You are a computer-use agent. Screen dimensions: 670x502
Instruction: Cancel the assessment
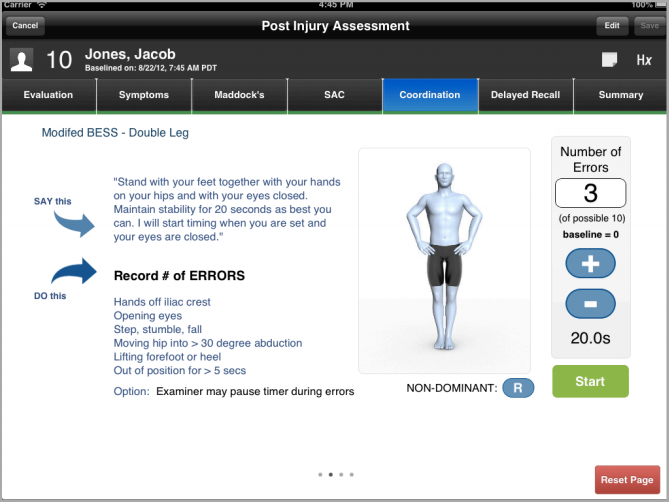coord(25,26)
